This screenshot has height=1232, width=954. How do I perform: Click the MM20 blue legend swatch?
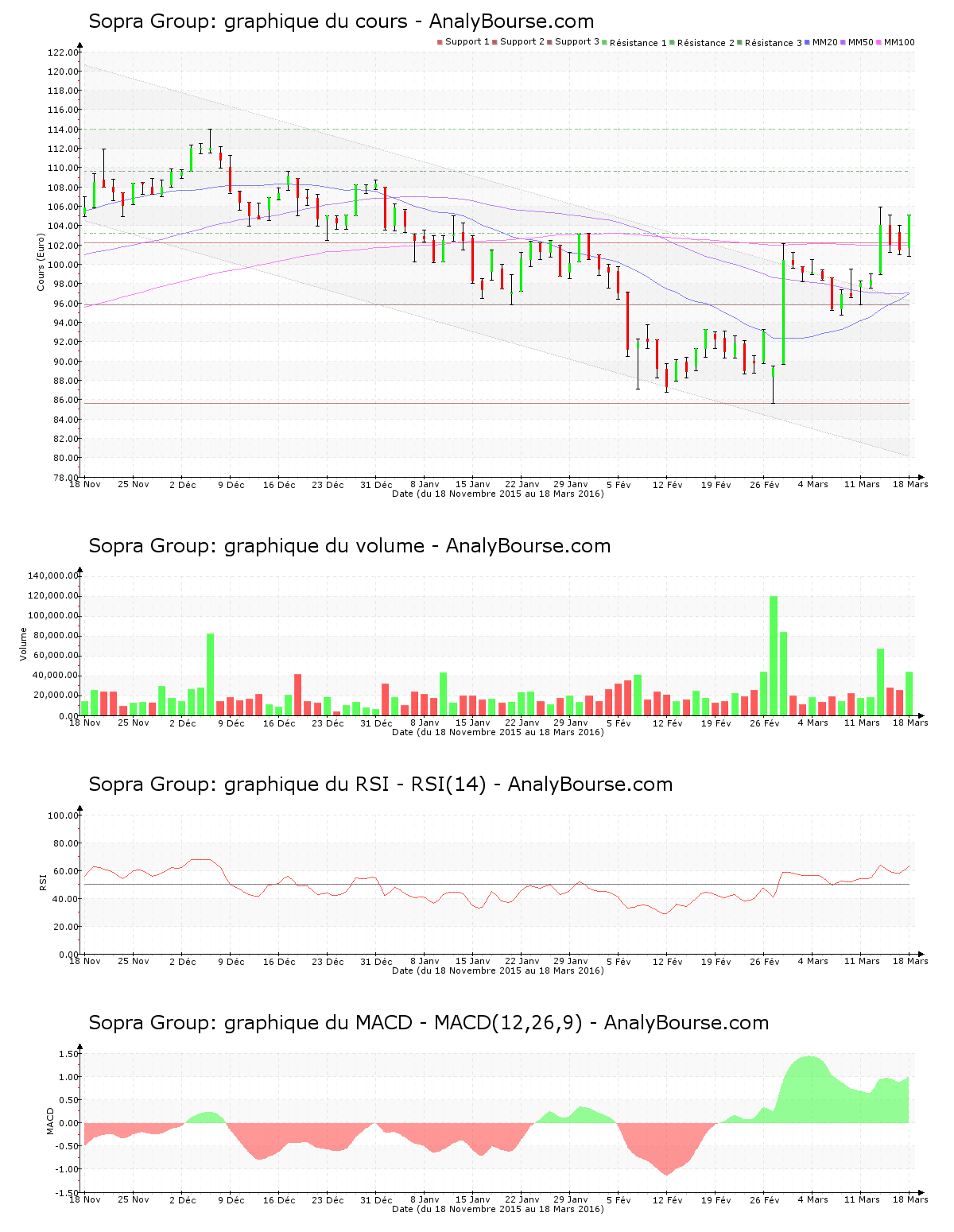(807, 42)
